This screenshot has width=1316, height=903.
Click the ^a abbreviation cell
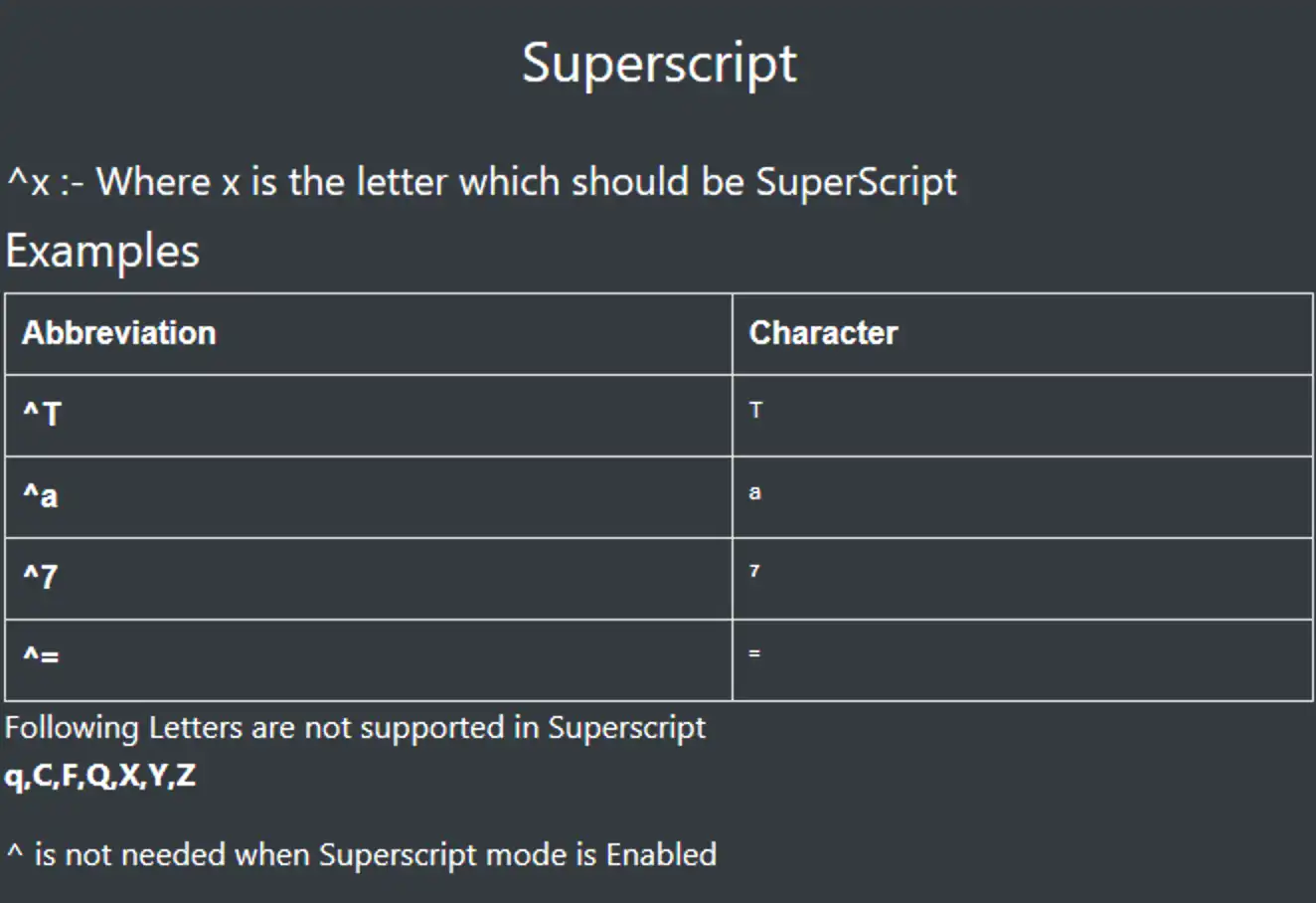pos(369,497)
